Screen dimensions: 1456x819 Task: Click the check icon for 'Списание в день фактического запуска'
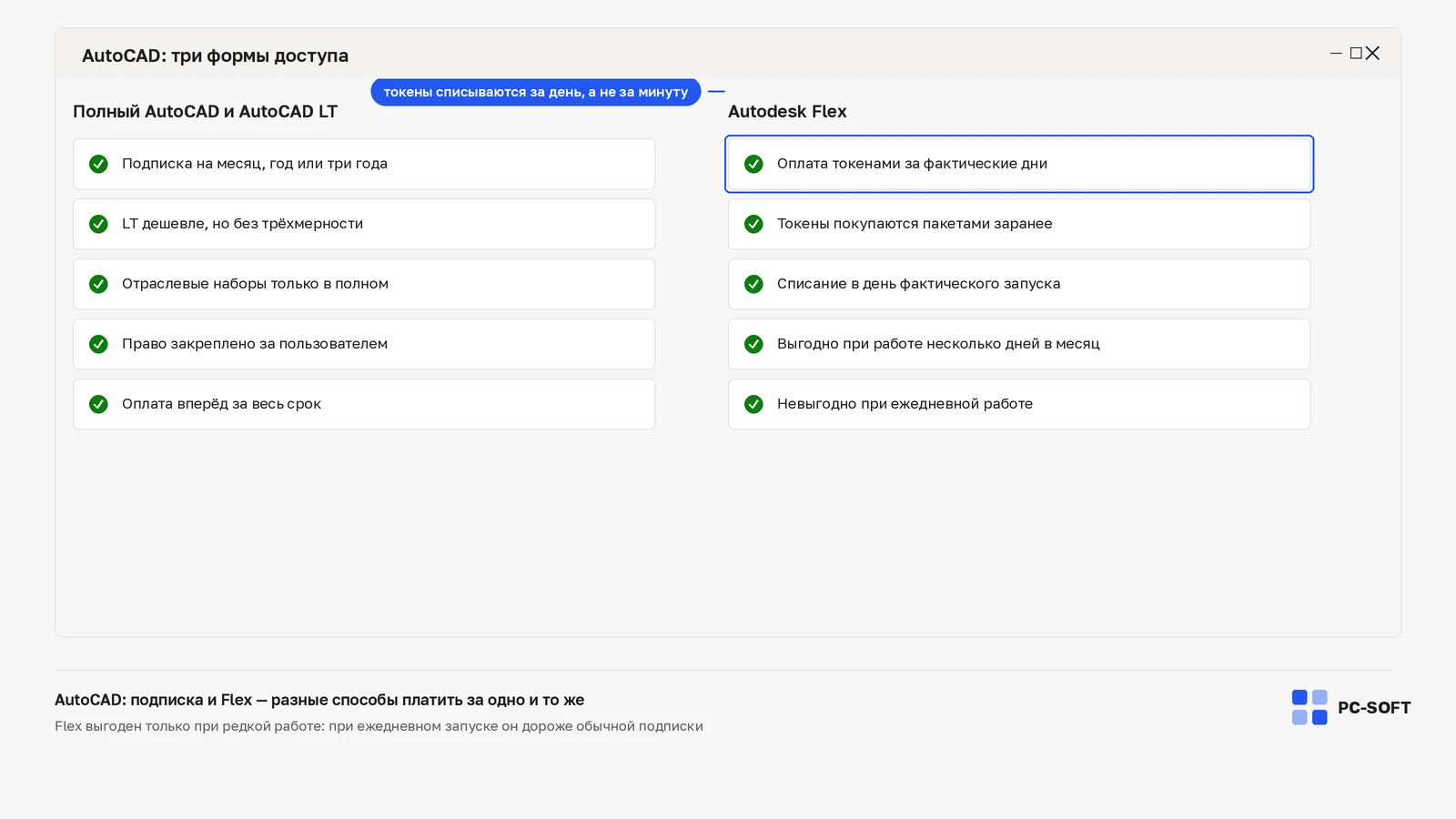(x=753, y=284)
